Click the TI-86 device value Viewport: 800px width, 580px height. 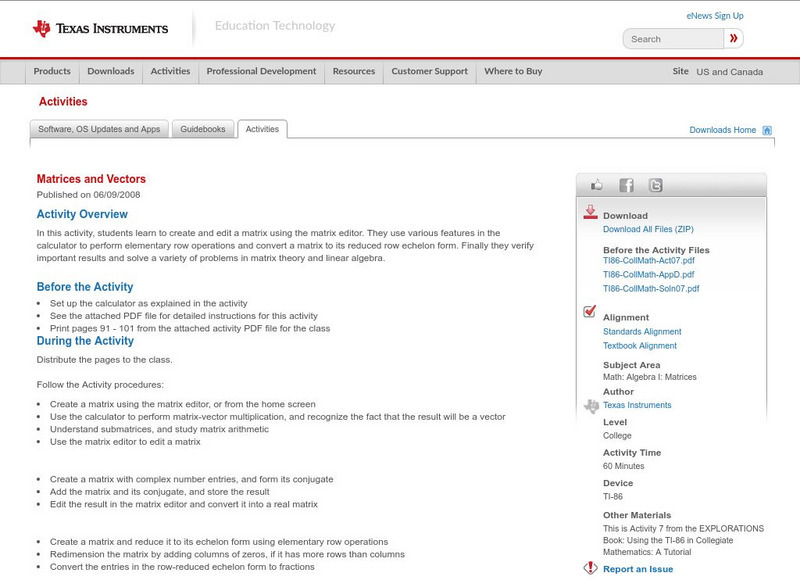coord(613,496)
